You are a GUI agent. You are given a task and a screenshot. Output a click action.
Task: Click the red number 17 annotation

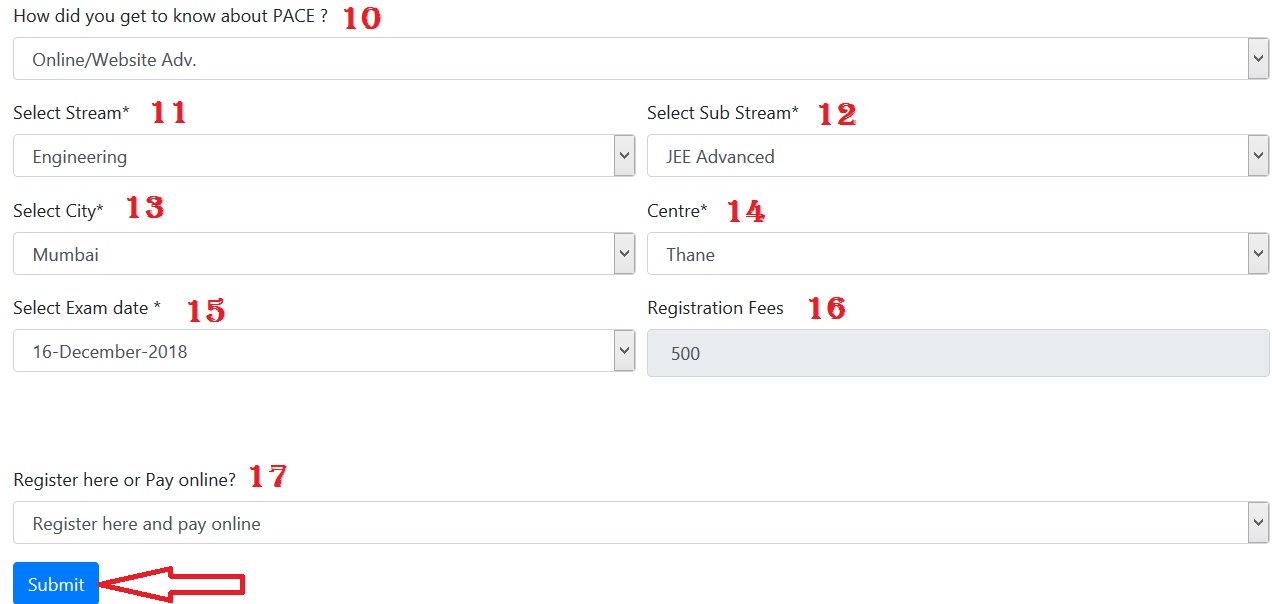(267, 477)
